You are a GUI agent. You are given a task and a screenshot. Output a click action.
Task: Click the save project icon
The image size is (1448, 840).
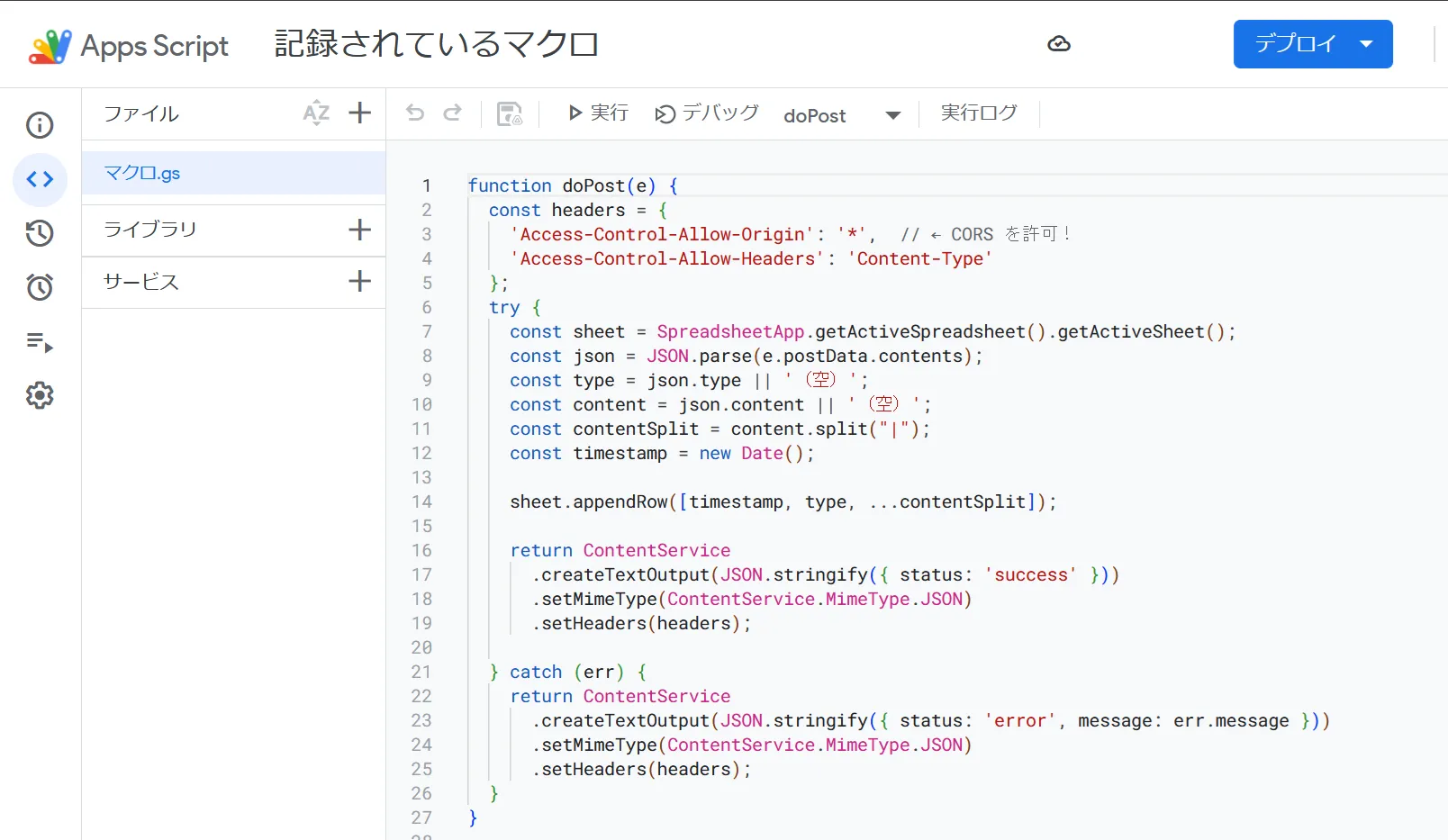[510, 113]
